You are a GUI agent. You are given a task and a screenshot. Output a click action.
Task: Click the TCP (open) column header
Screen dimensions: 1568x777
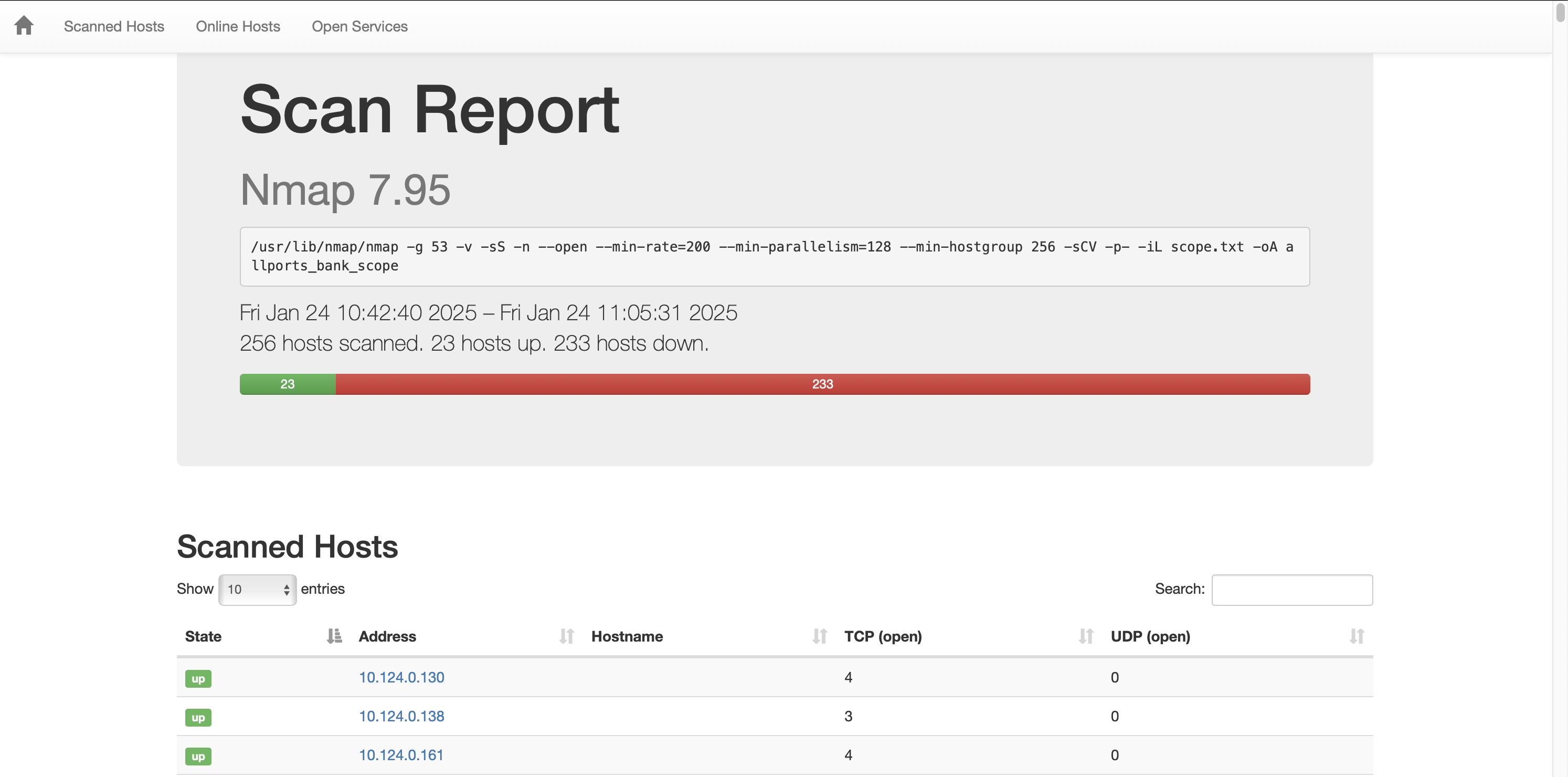(x=883, y=636)
